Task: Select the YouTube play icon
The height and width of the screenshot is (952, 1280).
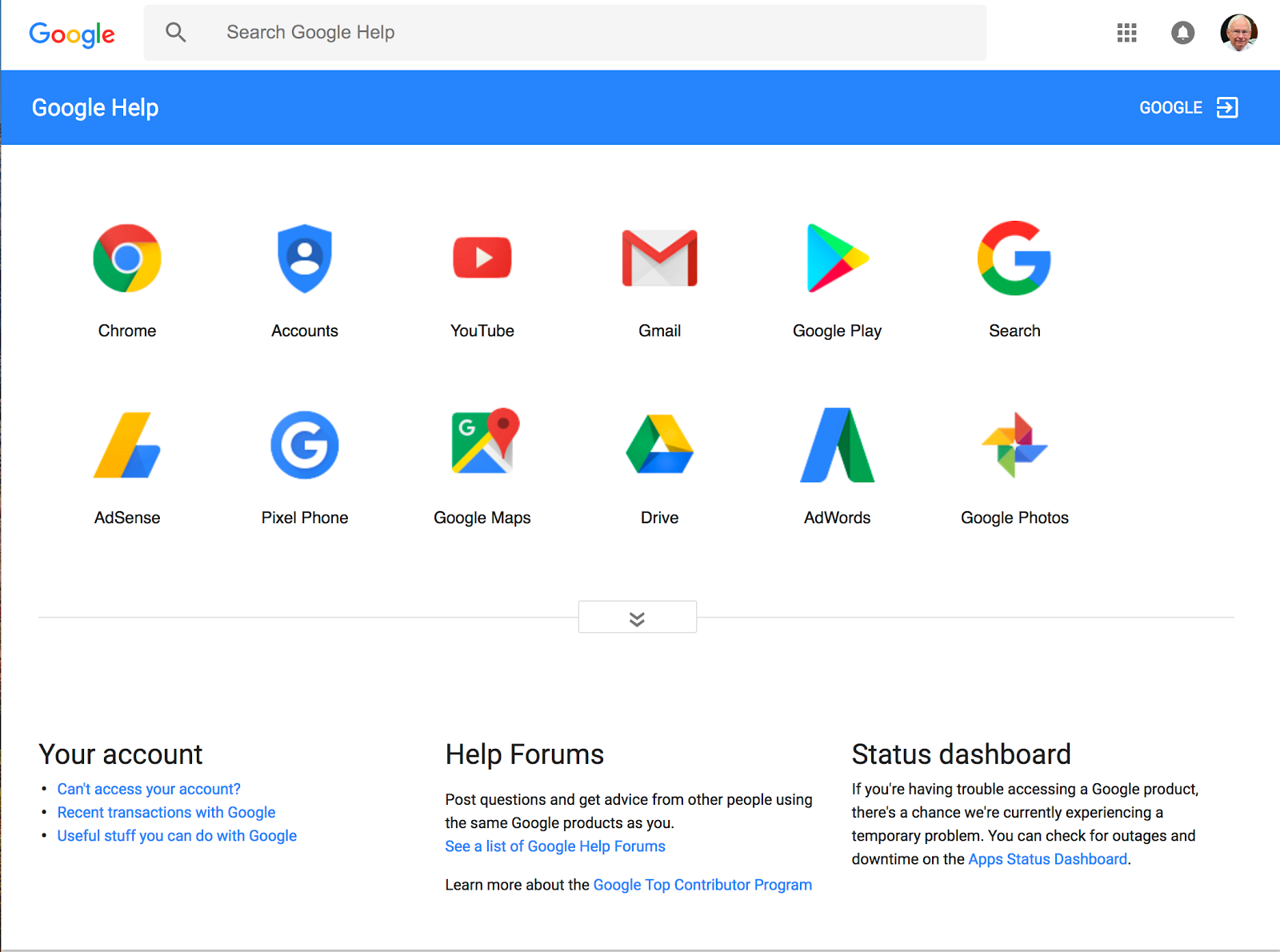Action: tap(482, 258)
